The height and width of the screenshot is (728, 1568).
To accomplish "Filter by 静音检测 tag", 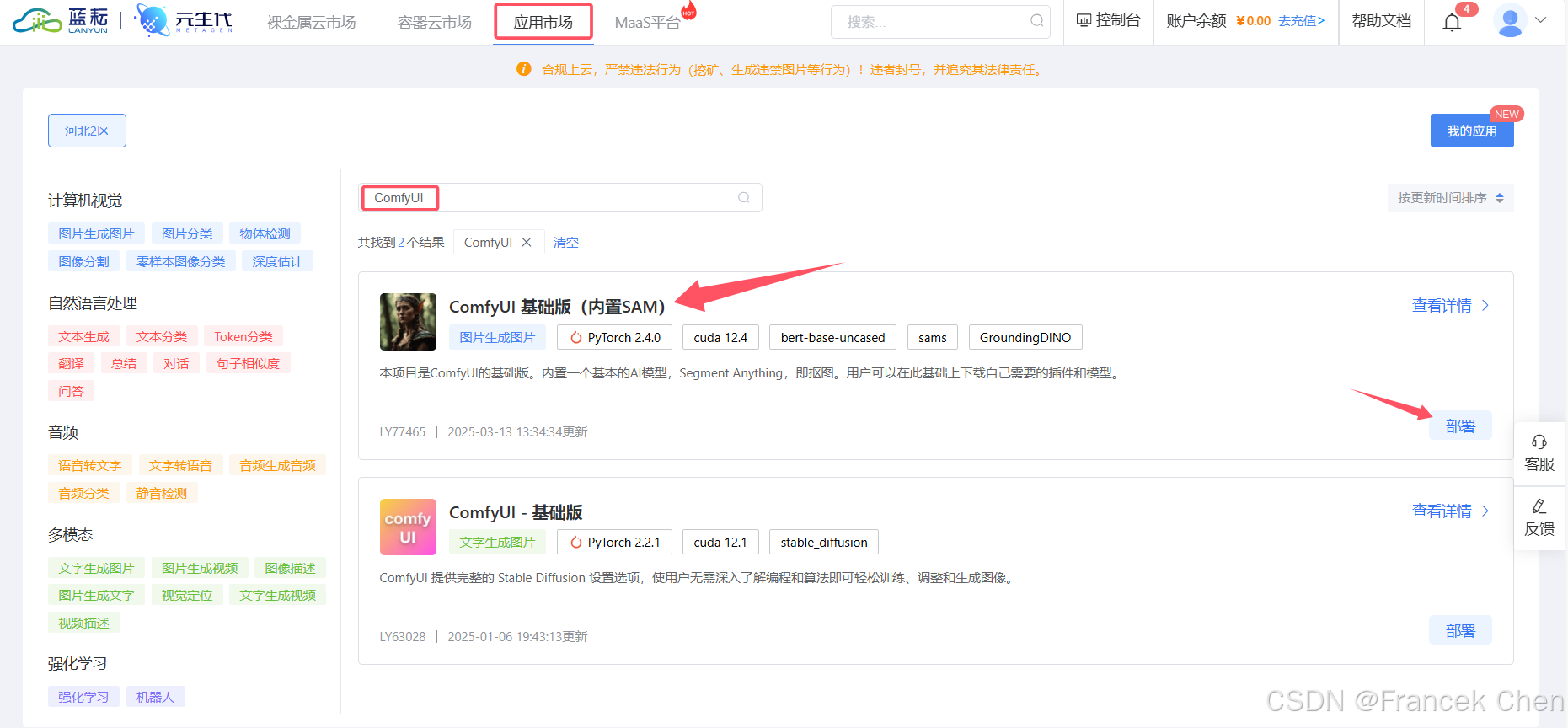I will (x=162, y=493).
